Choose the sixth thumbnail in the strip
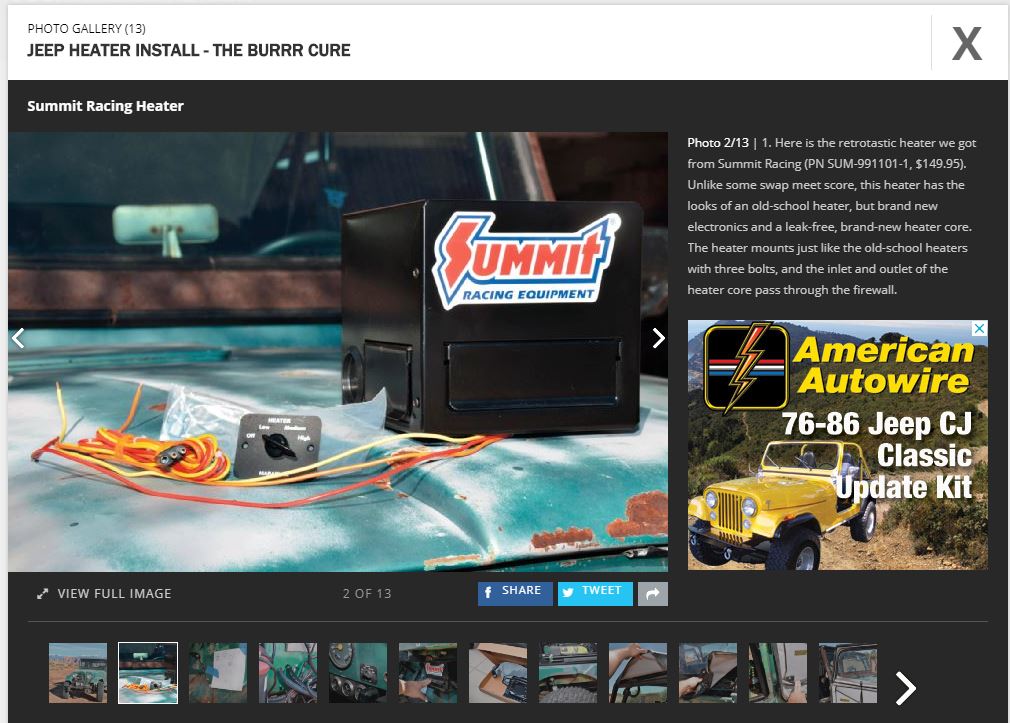 click(428, 672)
